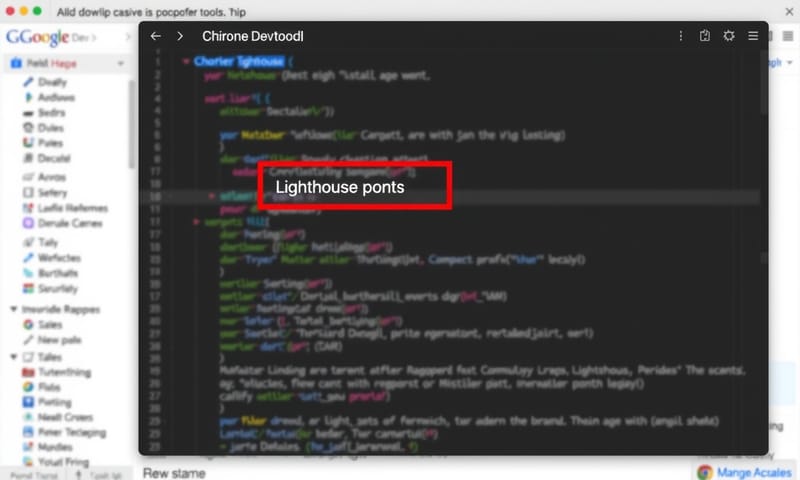The height and width of the screenshot is (480, 800).
Task: Click the code editor vertical scrollbar
Action: 763,84
